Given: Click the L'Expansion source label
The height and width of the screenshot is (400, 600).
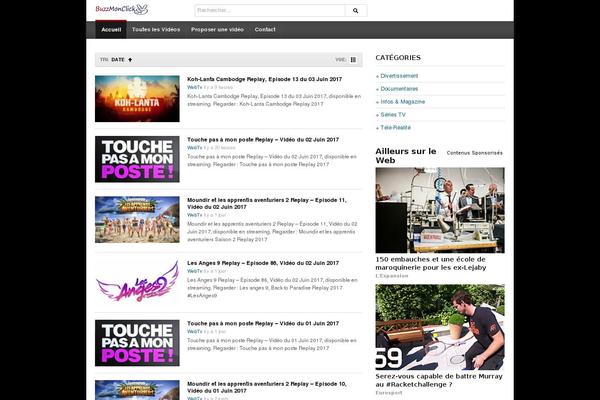Looking at the screenshot, I should coord(392,276).
